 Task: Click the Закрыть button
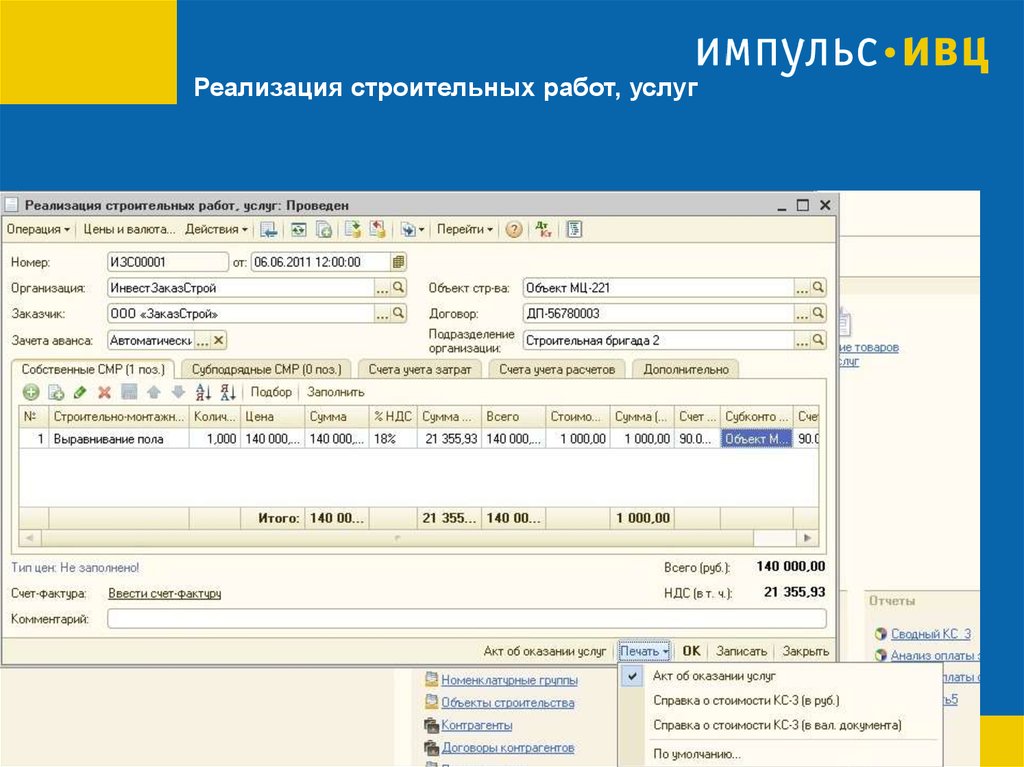(805, 651)
